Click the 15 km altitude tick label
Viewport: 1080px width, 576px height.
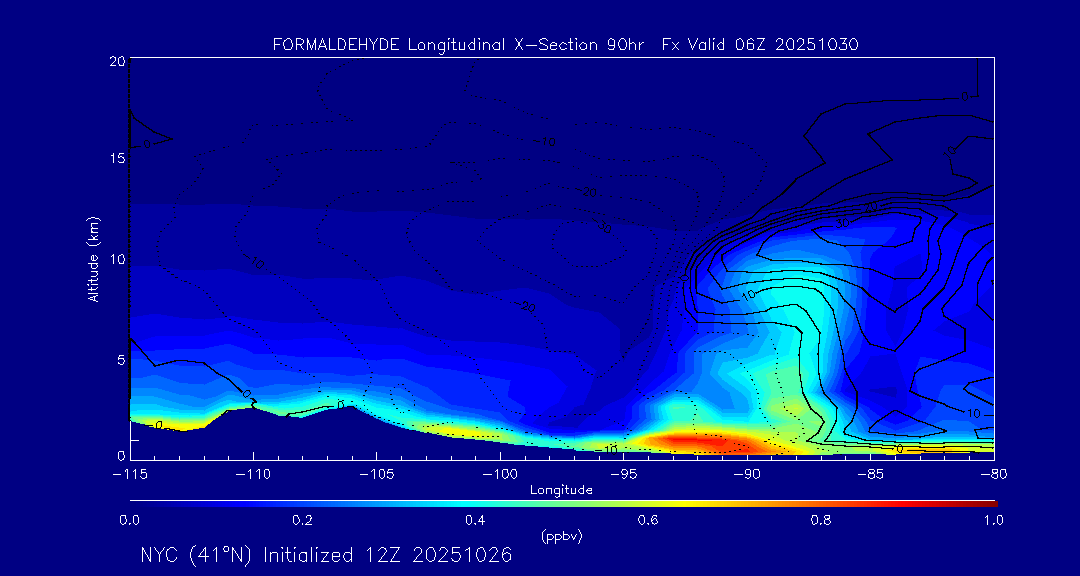click(116, 159)
